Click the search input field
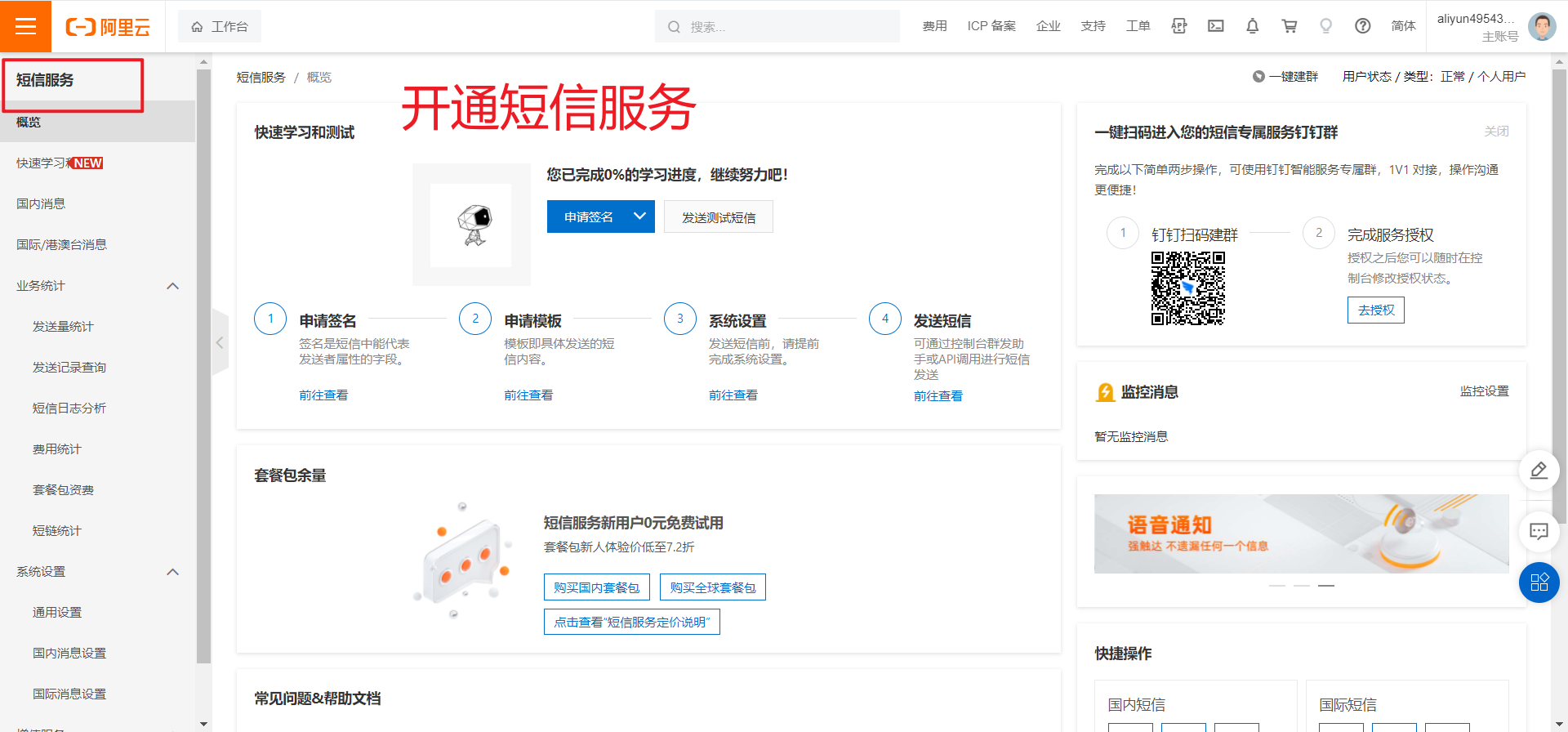 click(x=777, y=26)
